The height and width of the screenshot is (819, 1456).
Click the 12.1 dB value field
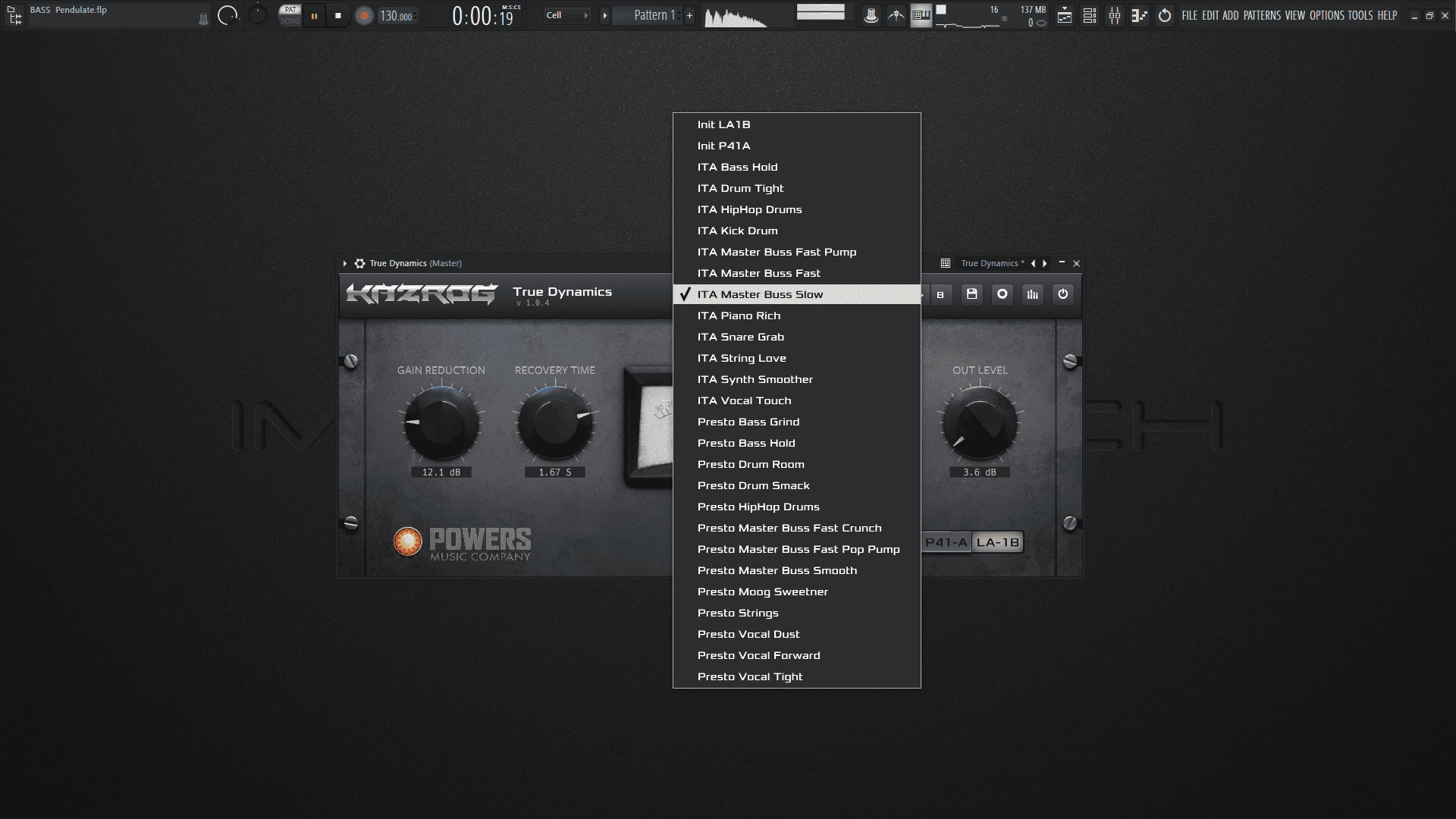(x=441, y=472)
